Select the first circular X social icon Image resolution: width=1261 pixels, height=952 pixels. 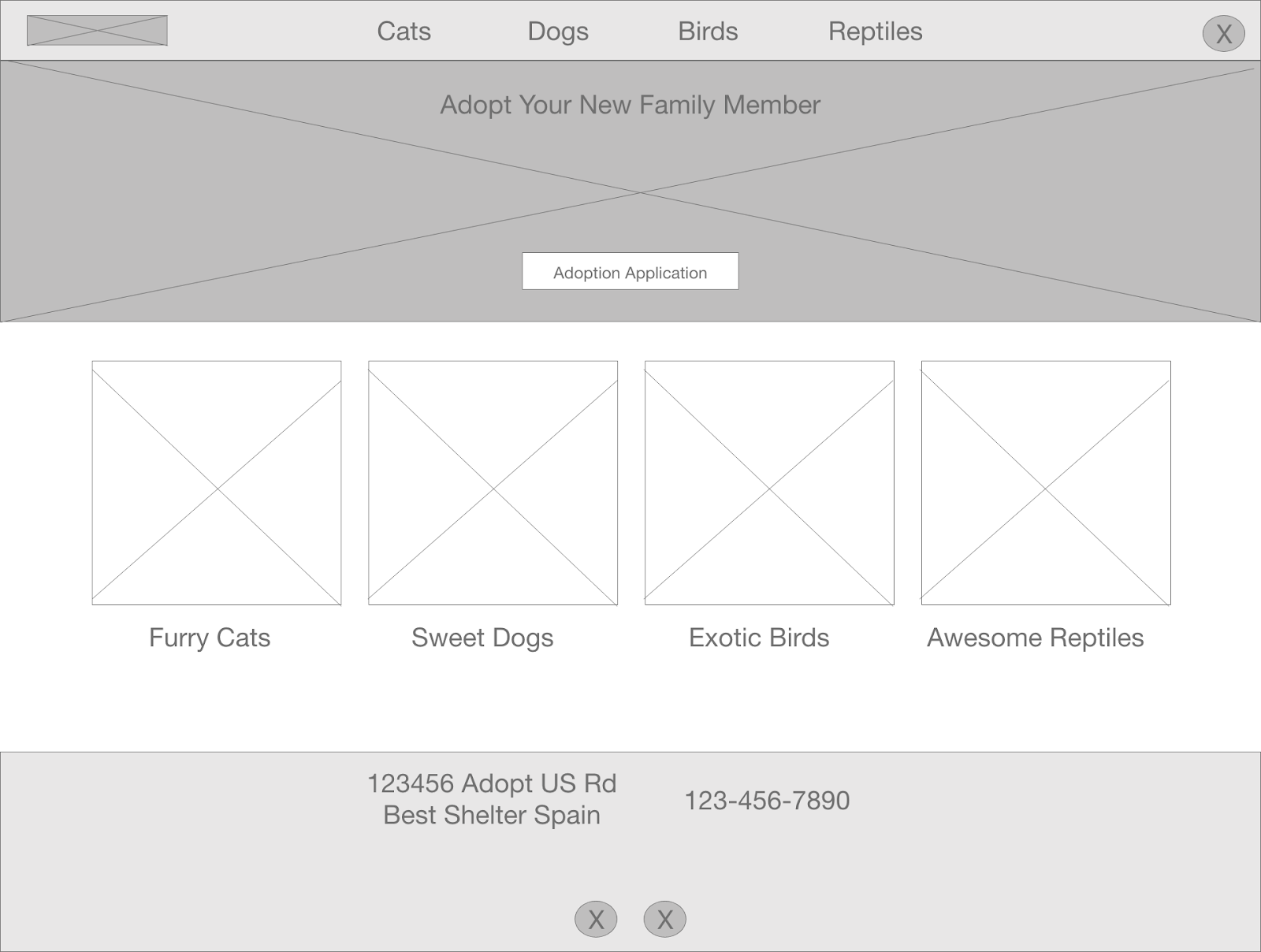click(597, 918)
